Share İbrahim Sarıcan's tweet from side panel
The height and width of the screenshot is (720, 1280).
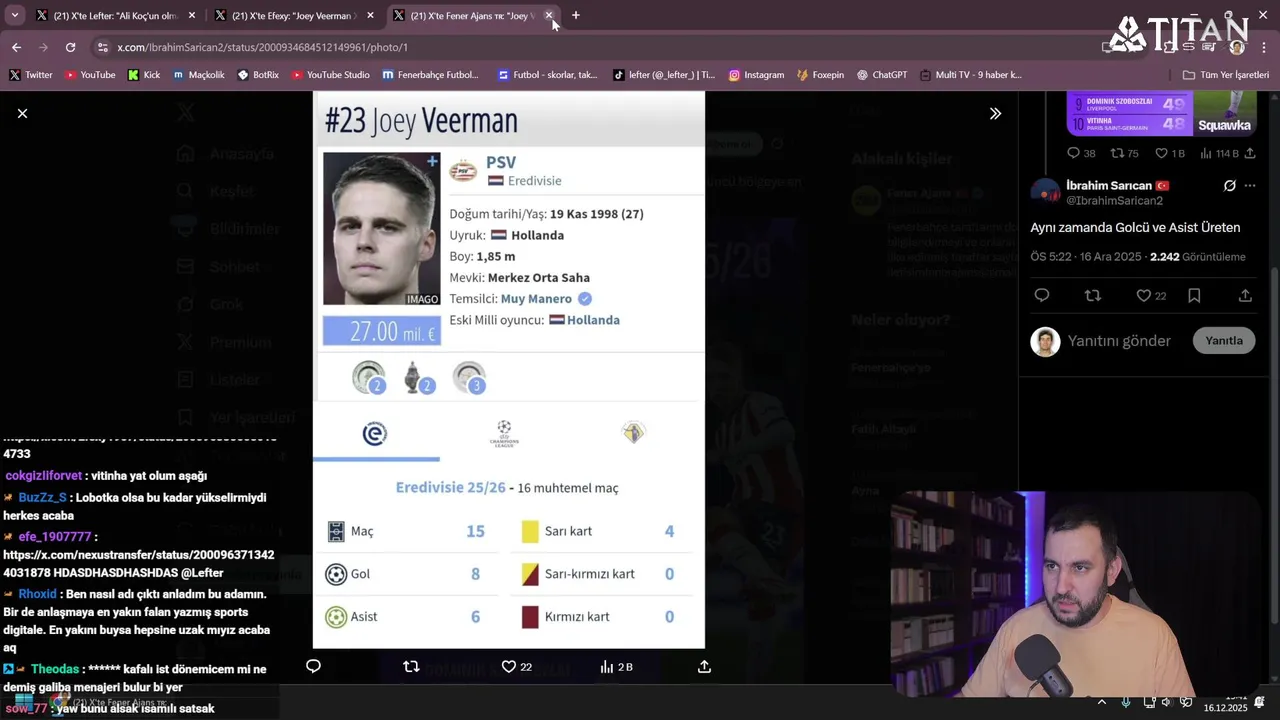coord(1245,296)
